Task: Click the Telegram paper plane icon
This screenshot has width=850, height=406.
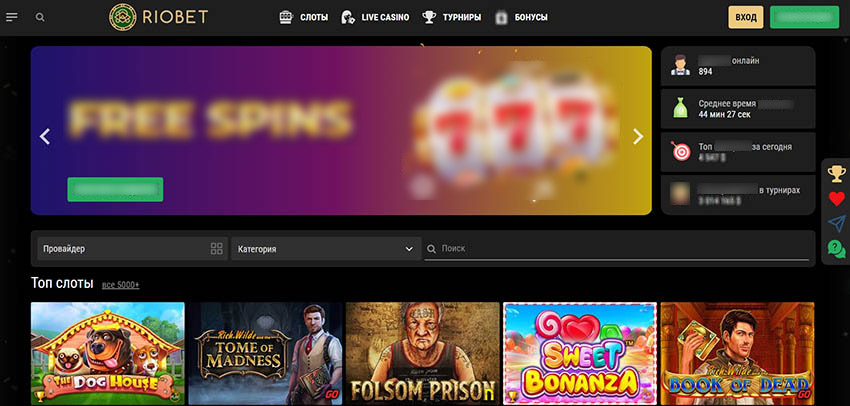Action: pyautogui.click(x=836, y=224)
